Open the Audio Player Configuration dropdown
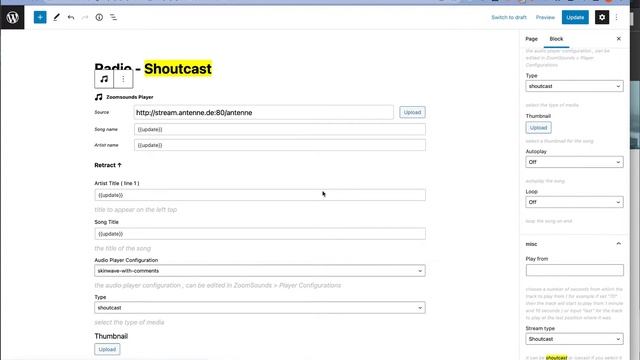This screenshot has height=360, width=640. pyautogui.click(x=260, y=271)
